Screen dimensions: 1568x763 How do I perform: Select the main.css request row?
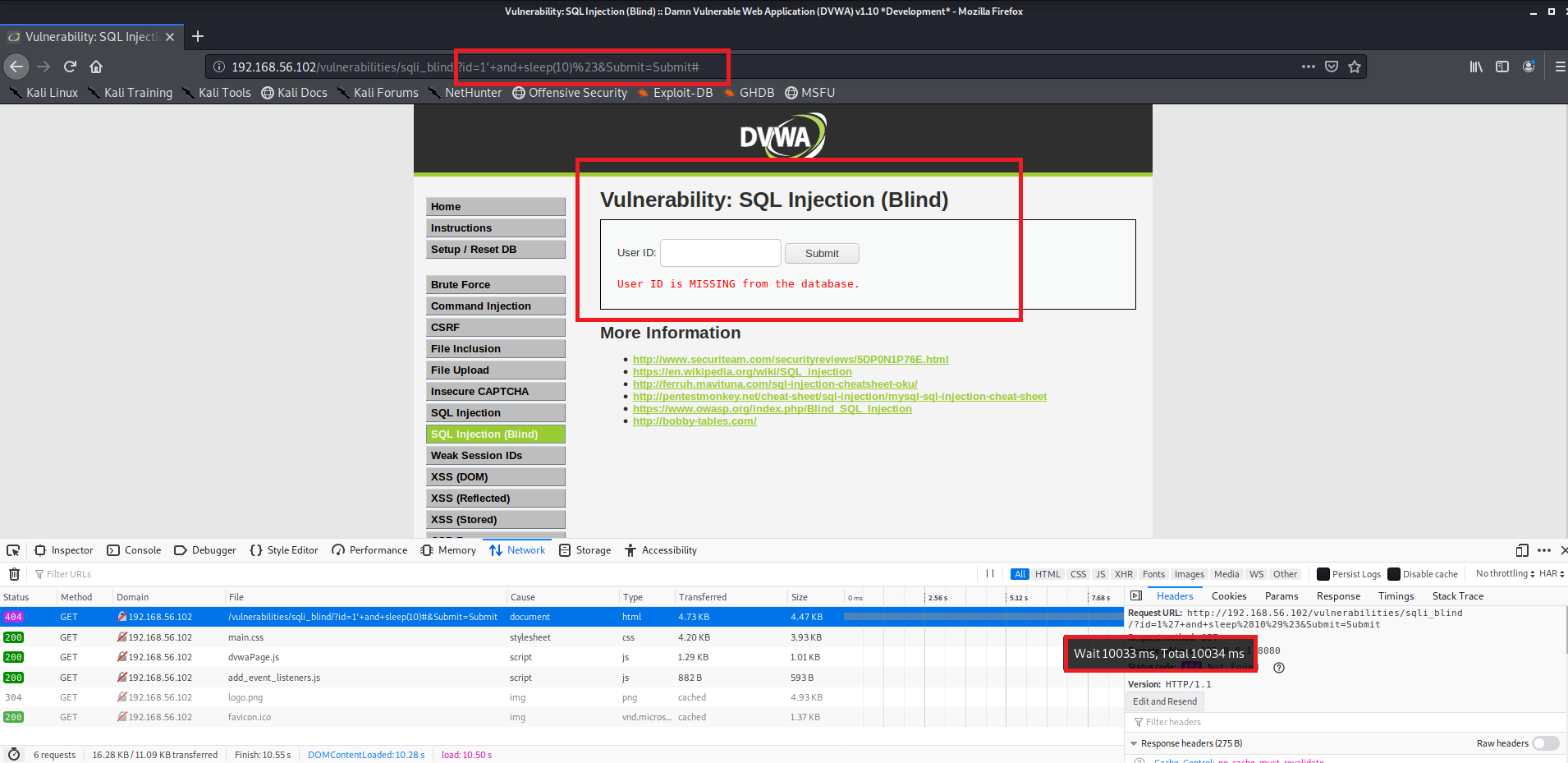[x=562, y=637]
